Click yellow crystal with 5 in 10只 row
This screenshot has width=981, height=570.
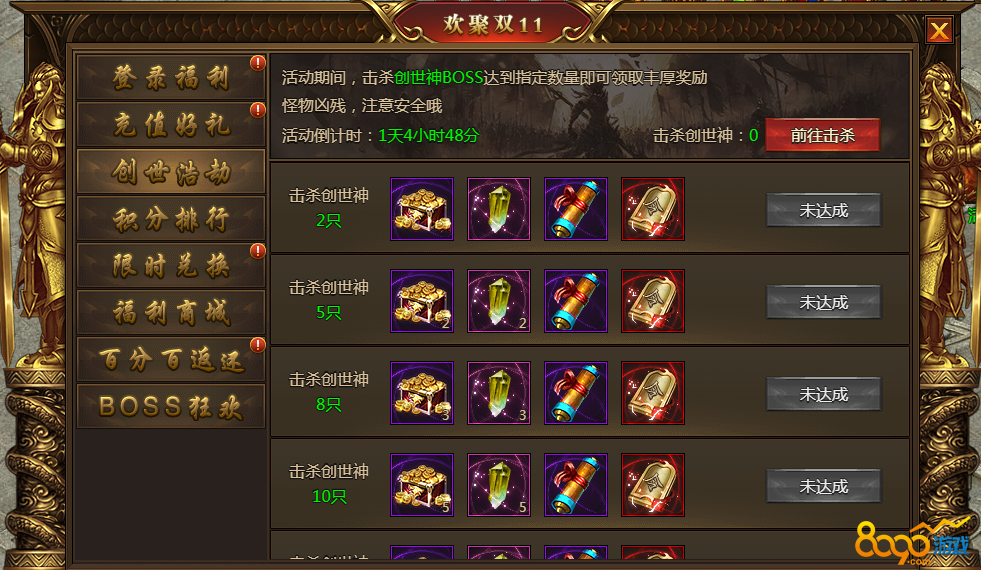point(499,485)
